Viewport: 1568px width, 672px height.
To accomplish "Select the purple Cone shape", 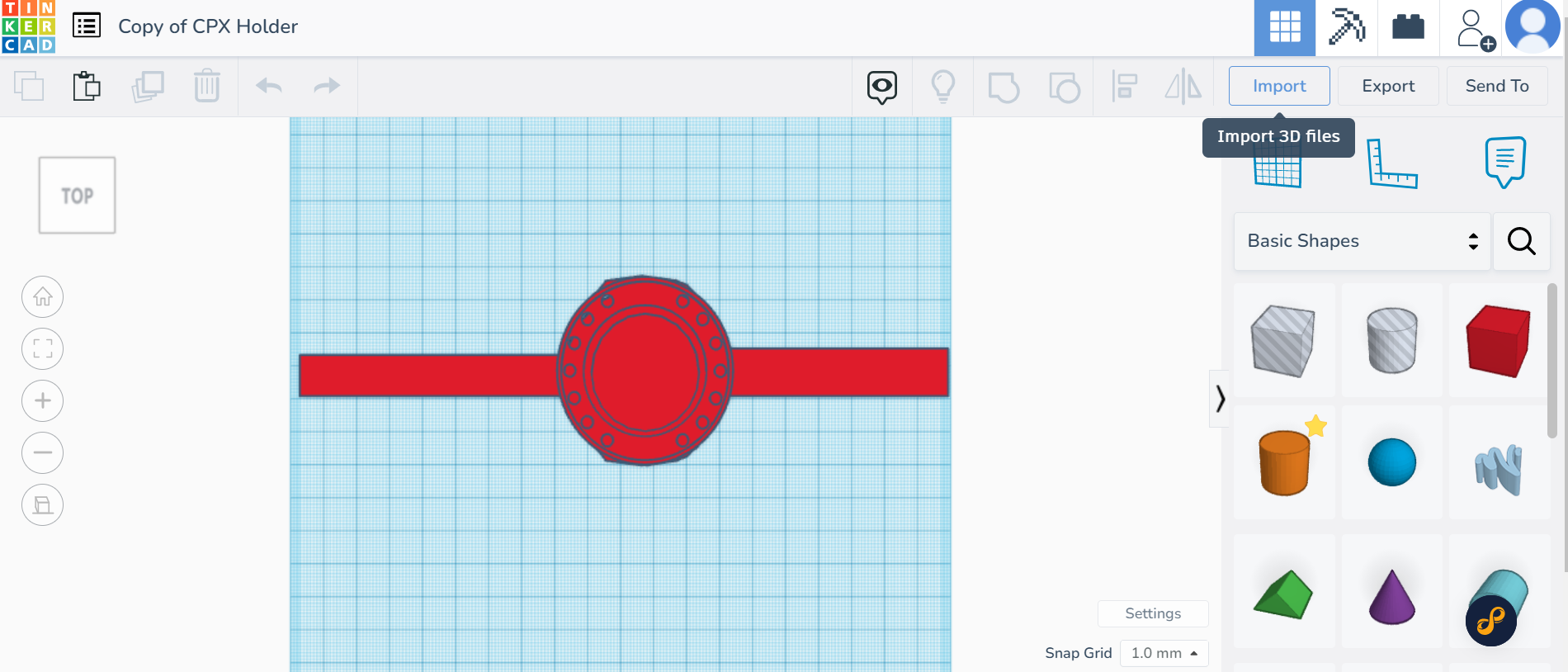I will 1392,592.
